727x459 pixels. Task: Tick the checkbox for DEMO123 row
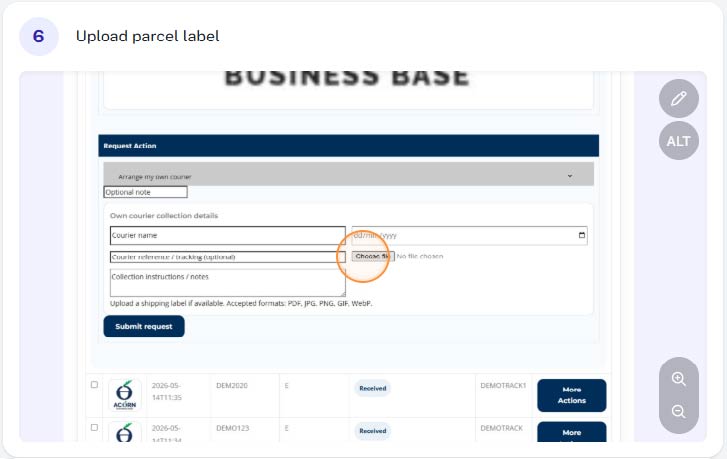pos(94,427)
